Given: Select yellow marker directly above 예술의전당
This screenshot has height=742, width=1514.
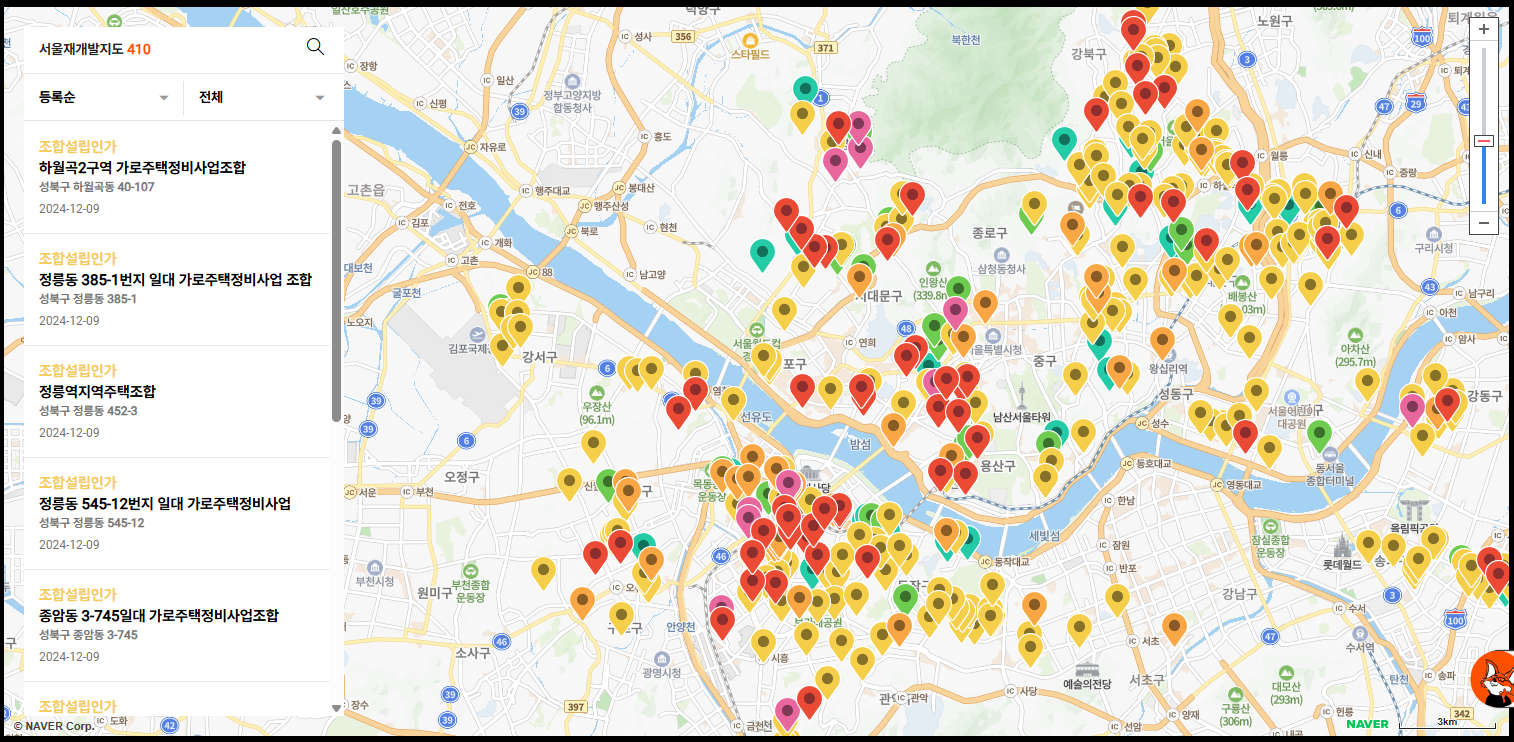Looking at the screenshot, I should [1079, 629].
